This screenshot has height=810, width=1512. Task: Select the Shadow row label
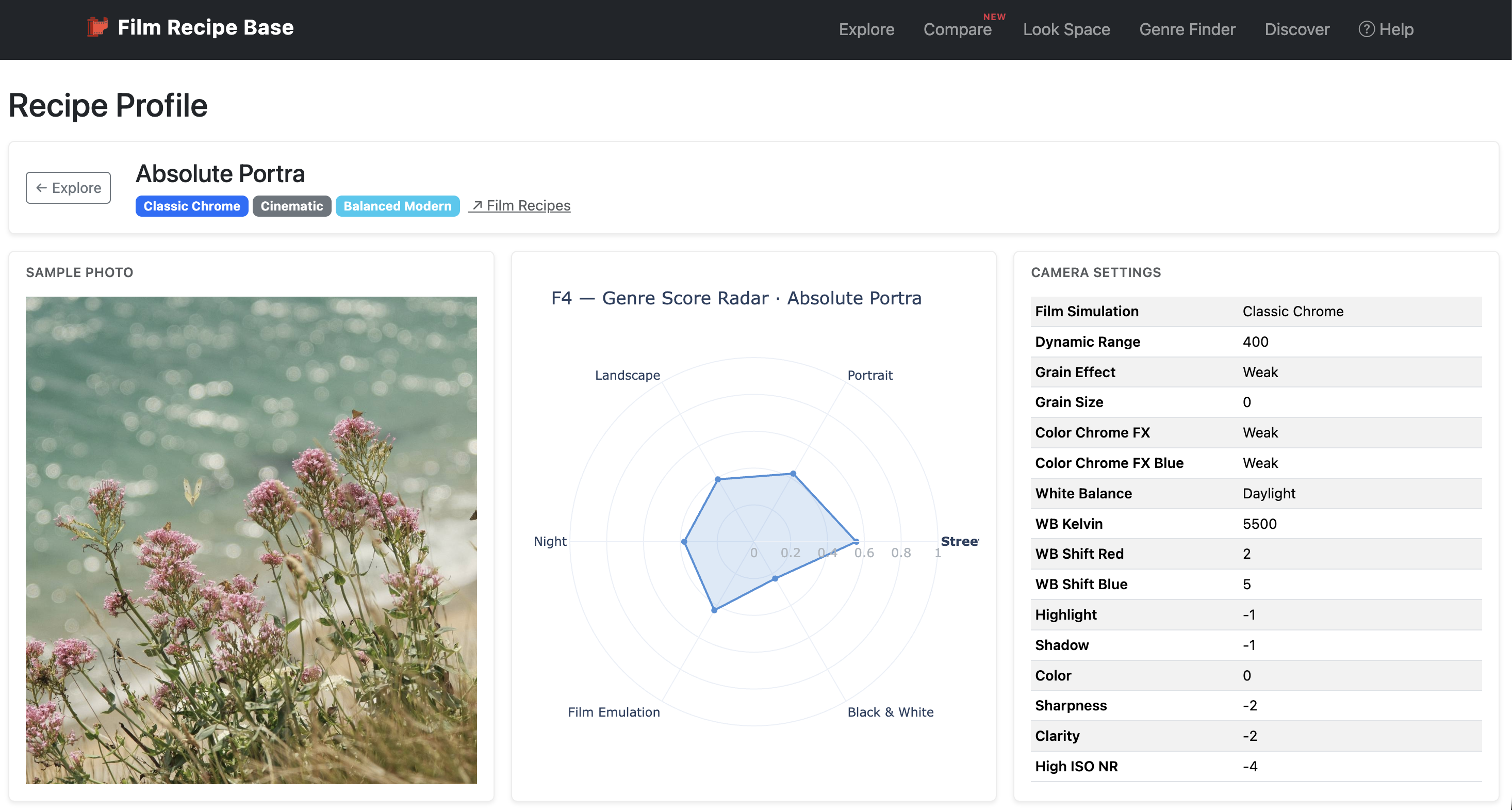1062,645
